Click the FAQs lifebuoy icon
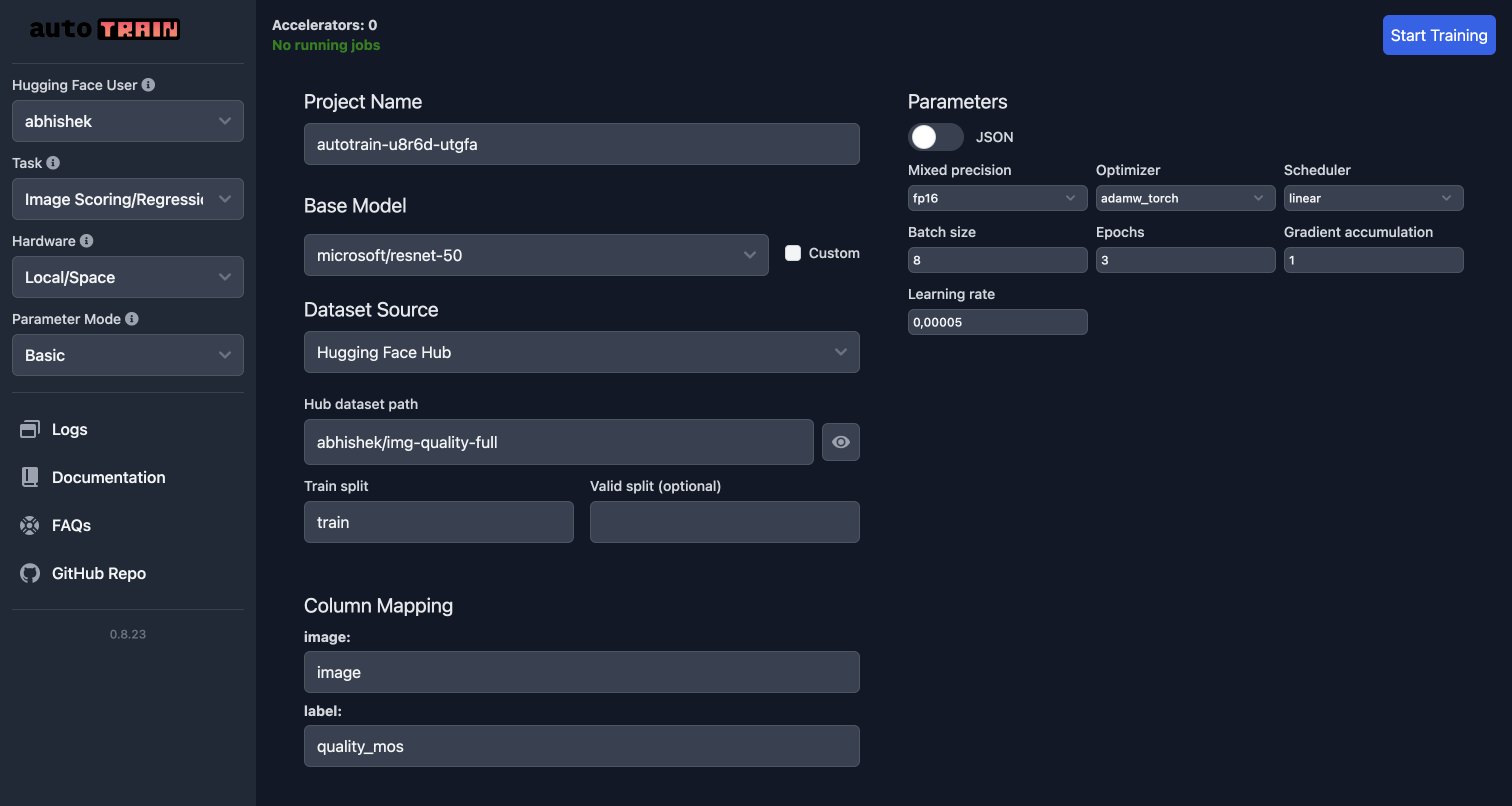The width and height of the screenshot is (1512, 806). tap(29, 525)
